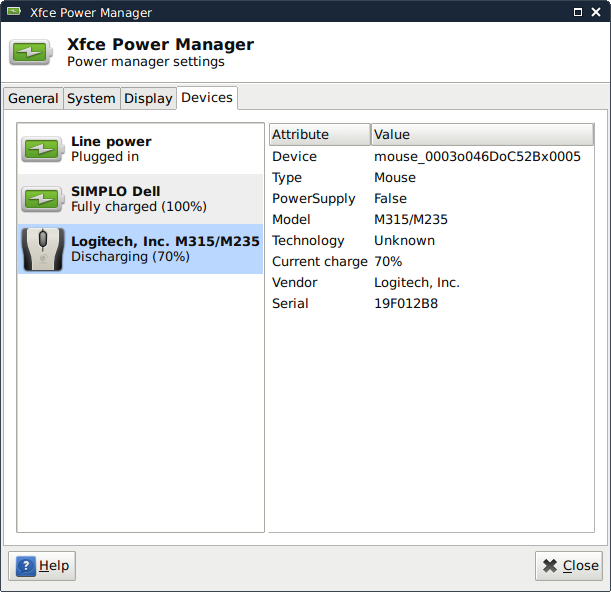Click the serial value 19F012B8
This screenshot has width=611, height=592.
point(406,304)
